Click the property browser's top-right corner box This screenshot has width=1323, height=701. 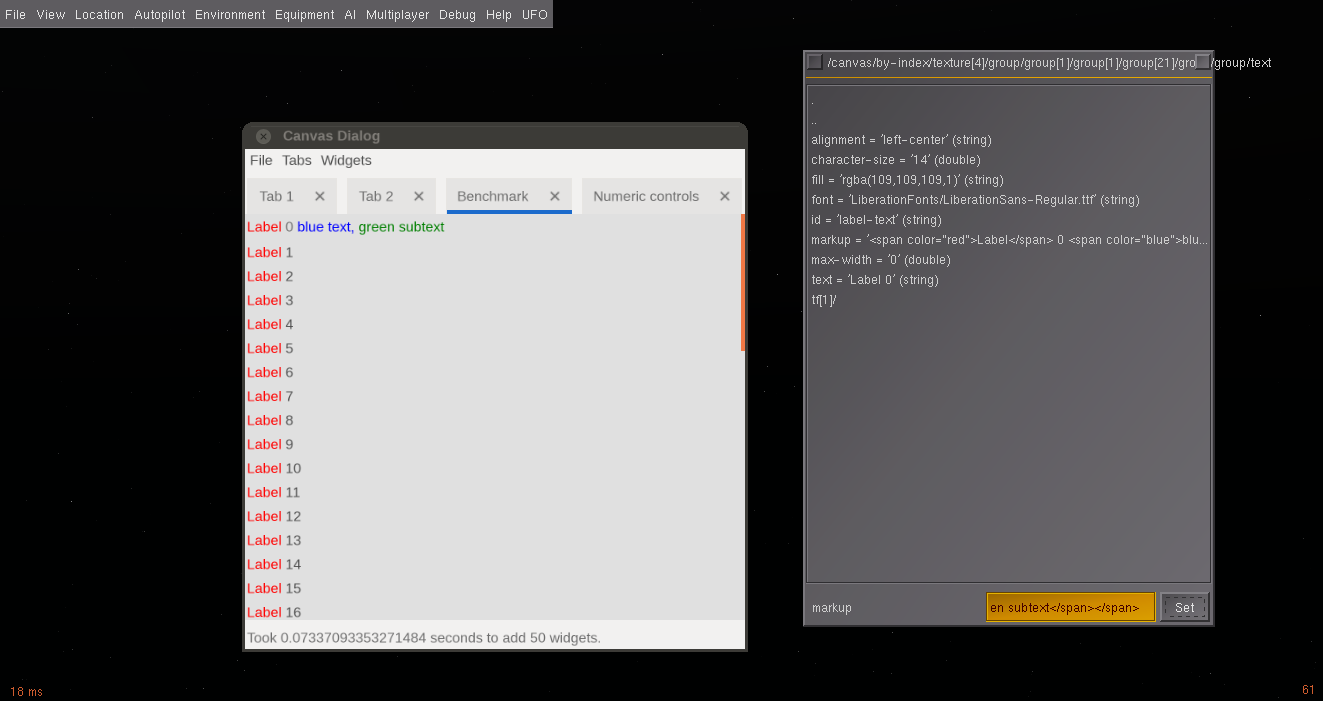(1202, 62)
